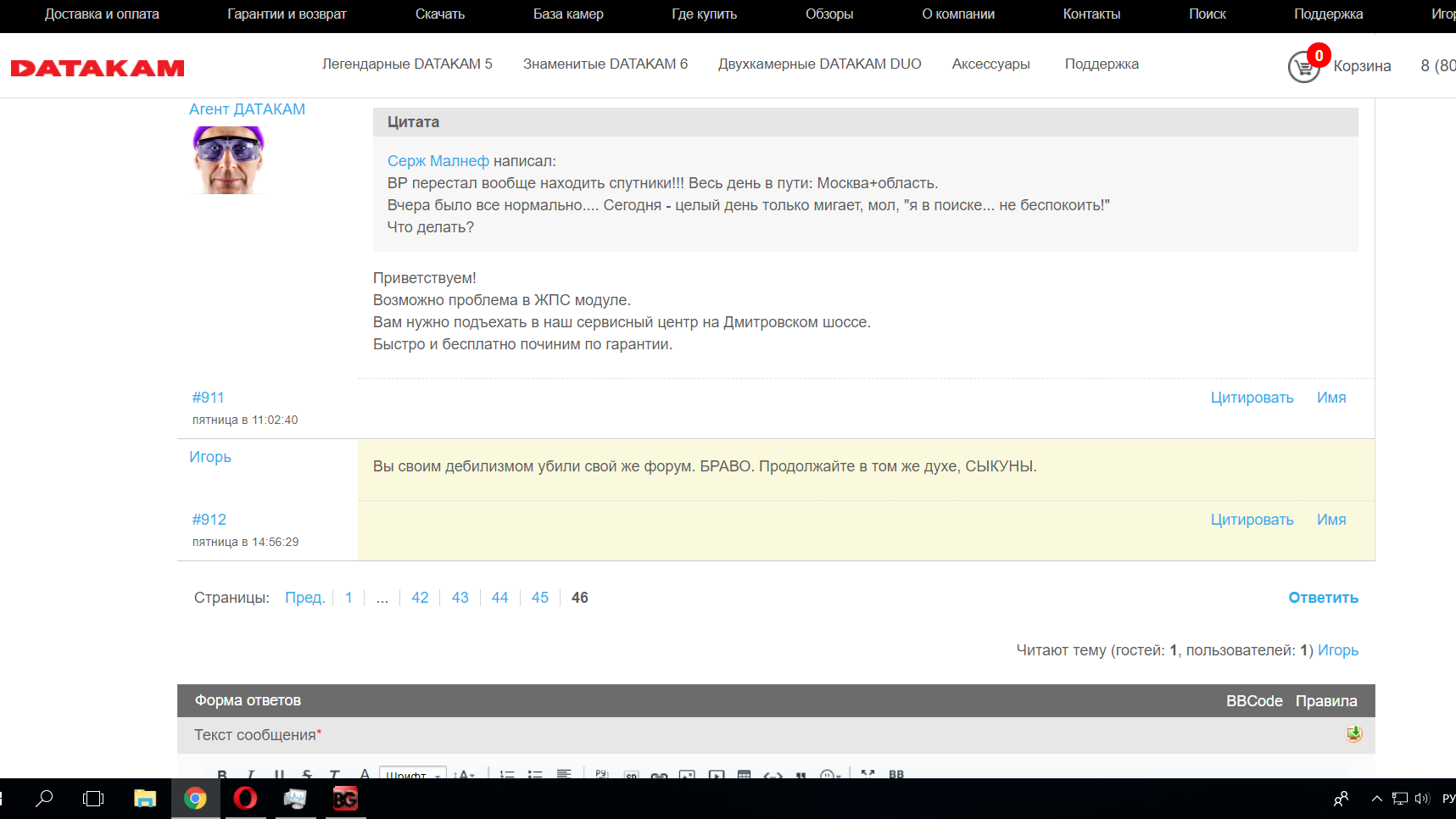Go to База камер in top bar

(568, 14)
